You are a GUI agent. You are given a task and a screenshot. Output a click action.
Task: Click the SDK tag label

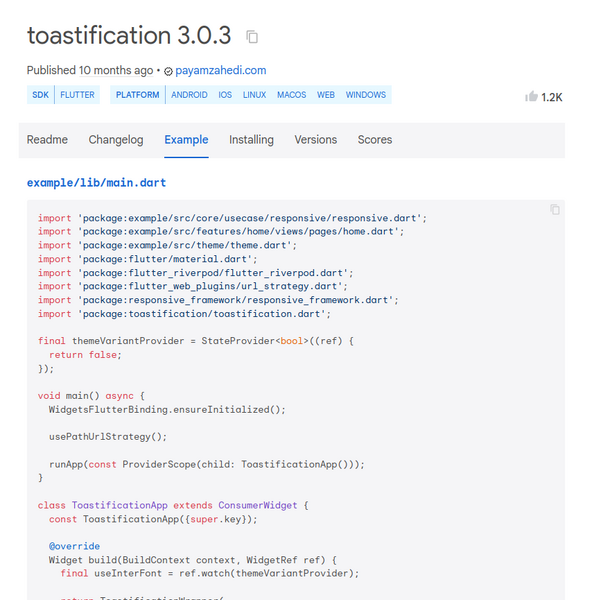[x=41, y=95]
